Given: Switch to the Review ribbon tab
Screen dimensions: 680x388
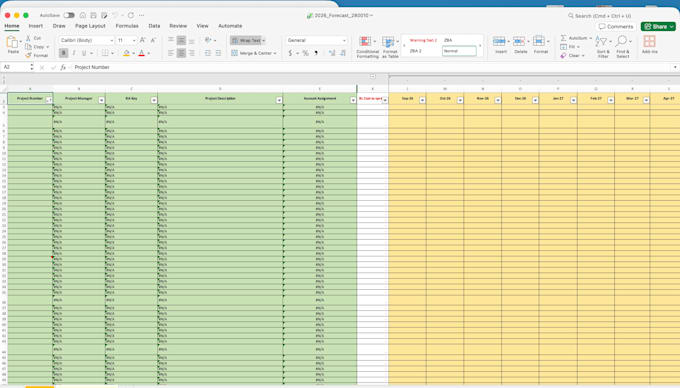Looking at the screenshot, I should pyautogui.click(x=178, y=26).
